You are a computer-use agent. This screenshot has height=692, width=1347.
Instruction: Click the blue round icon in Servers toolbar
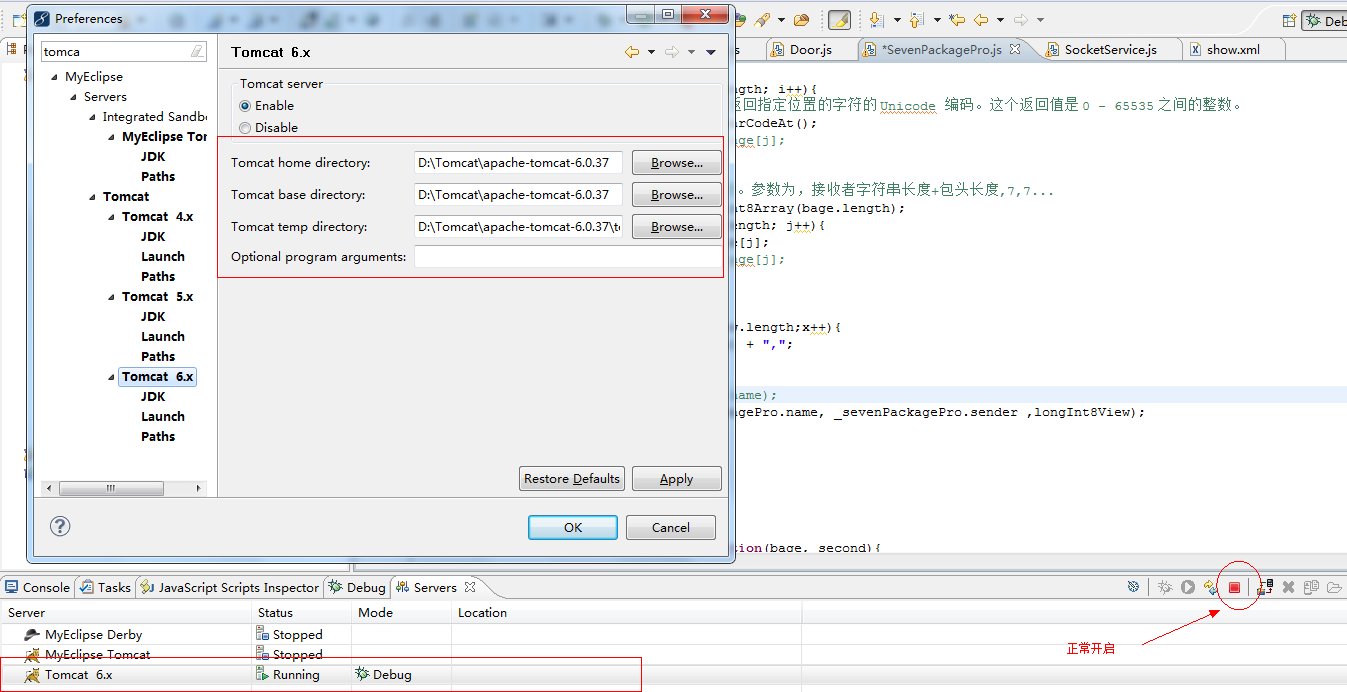(1133, 588)
